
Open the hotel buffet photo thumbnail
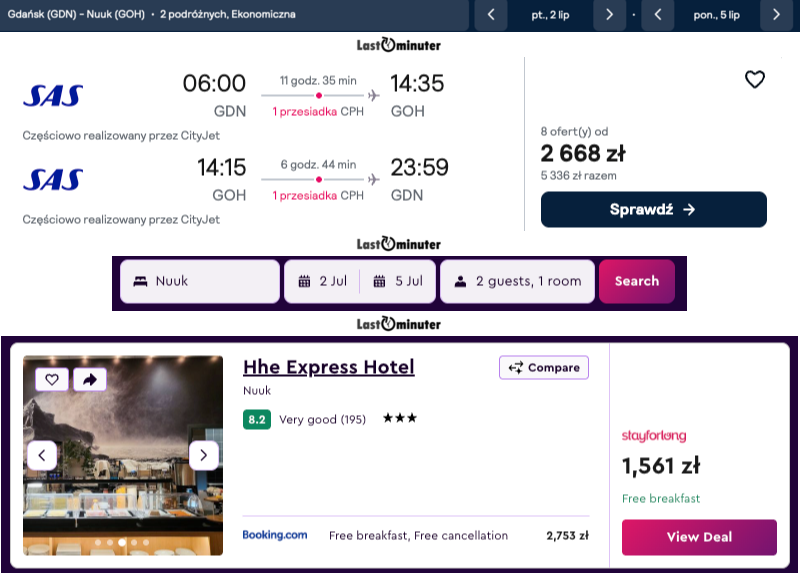pos(123,455)
